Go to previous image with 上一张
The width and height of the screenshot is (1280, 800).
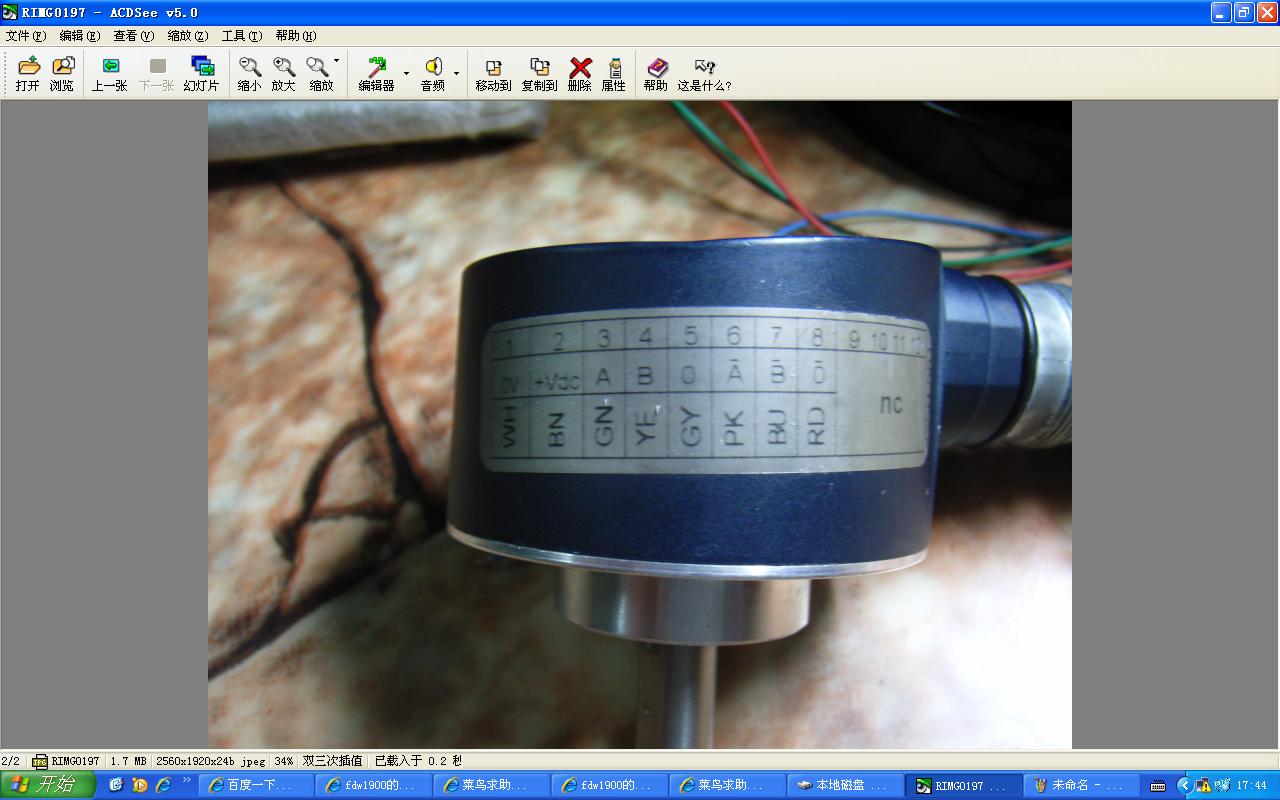[x=109, y=74]
